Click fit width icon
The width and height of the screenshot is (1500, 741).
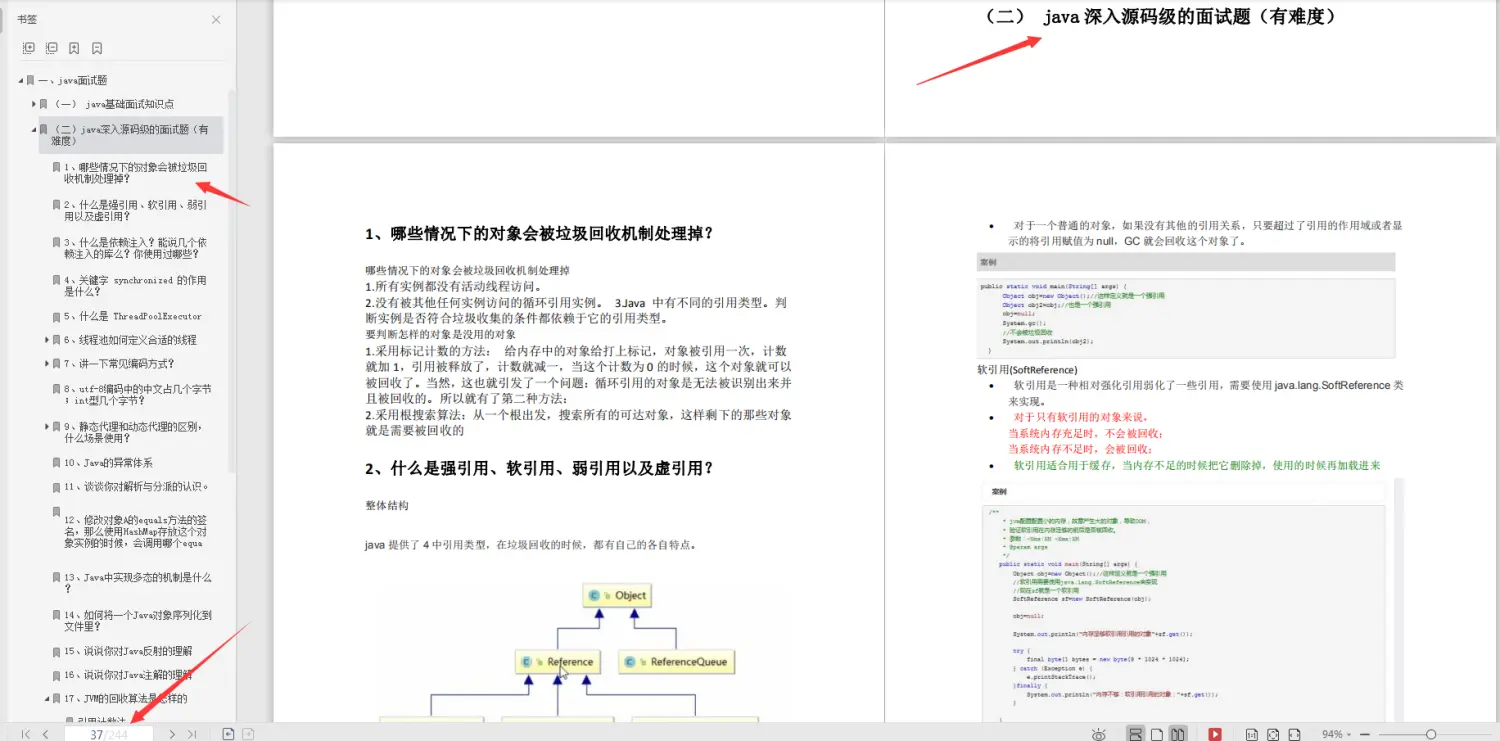(1294, 734)
